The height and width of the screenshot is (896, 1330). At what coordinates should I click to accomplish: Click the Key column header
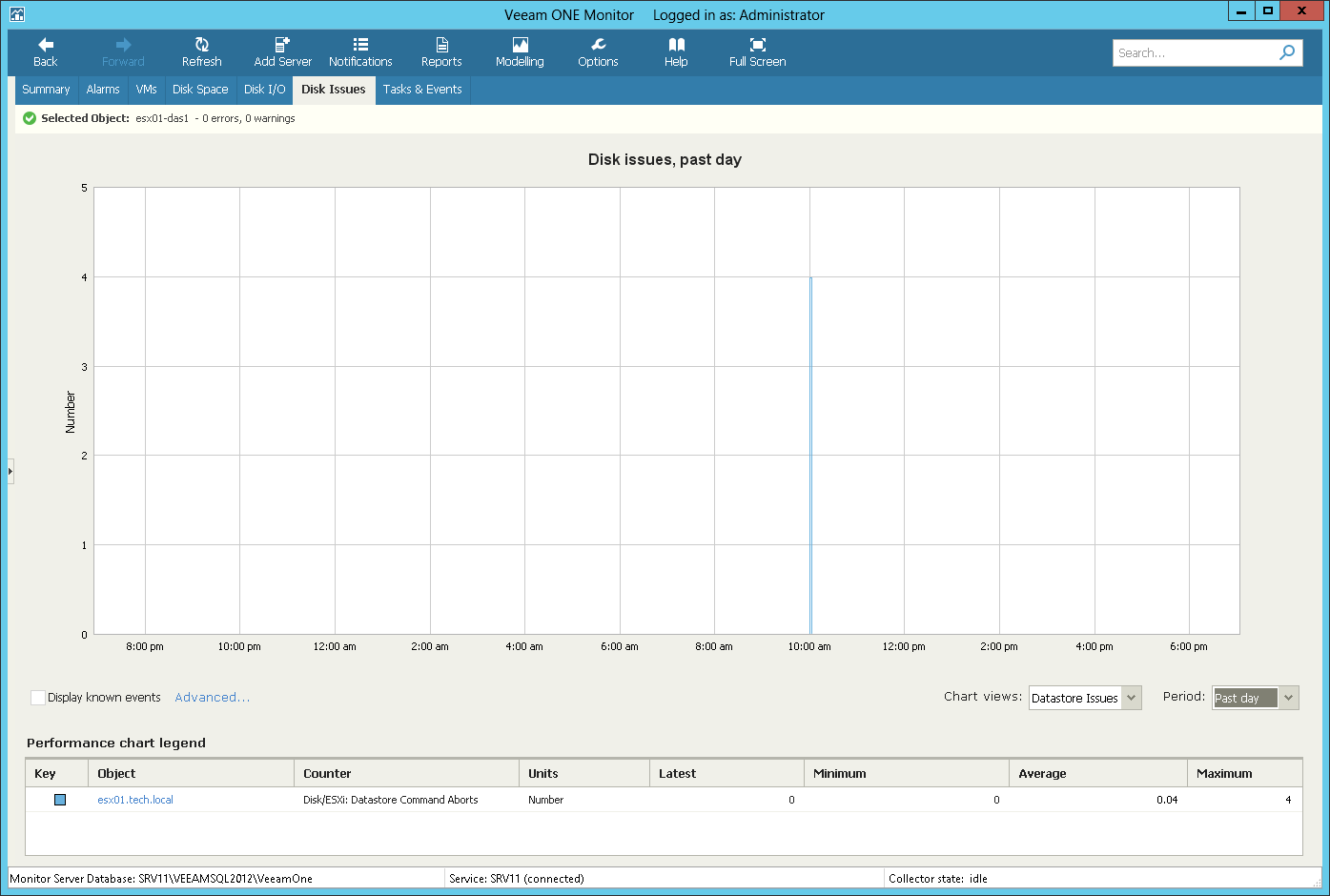click(56, 773)
